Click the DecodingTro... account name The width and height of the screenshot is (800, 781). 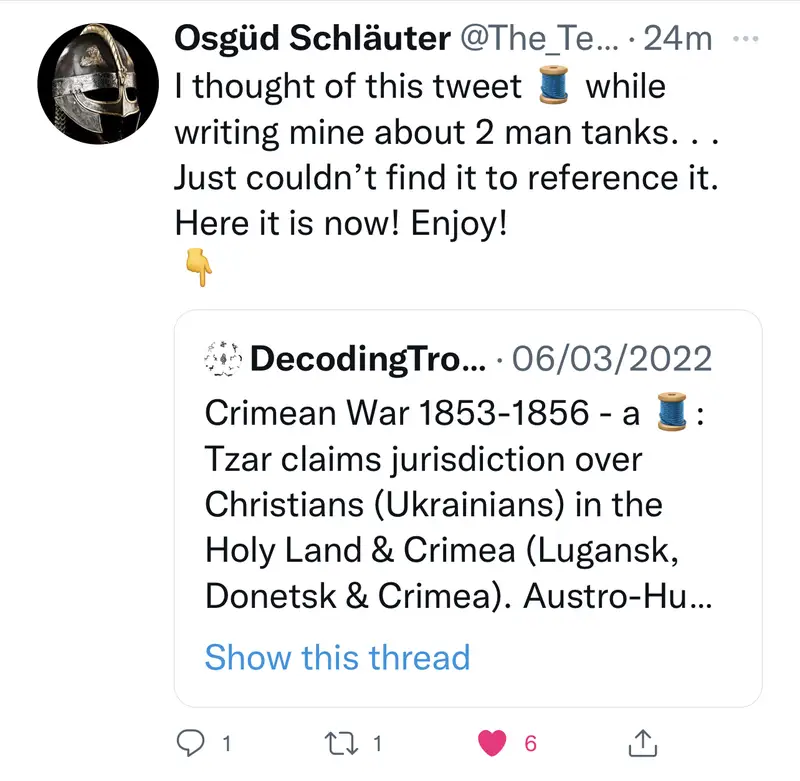click(x=365, y=359)
